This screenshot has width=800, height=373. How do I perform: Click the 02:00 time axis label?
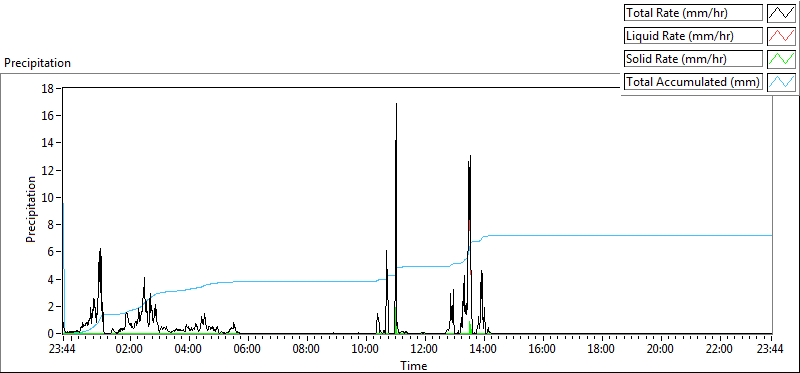tap(130, 350)
